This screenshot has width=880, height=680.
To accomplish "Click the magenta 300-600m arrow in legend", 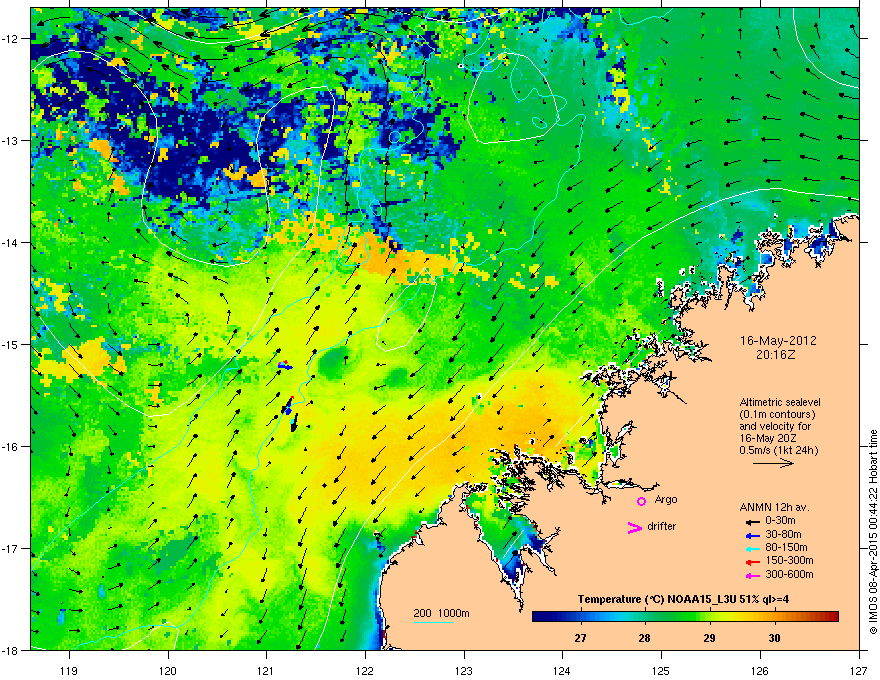I will [753, 575].
